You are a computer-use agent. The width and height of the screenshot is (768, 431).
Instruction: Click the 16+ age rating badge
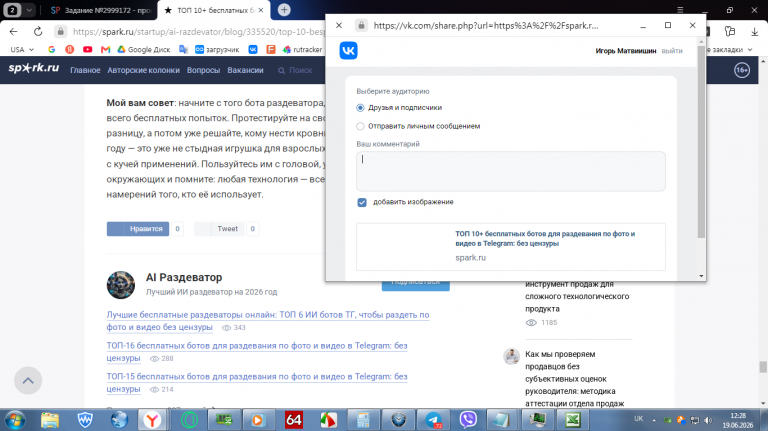tap(742, 70)
